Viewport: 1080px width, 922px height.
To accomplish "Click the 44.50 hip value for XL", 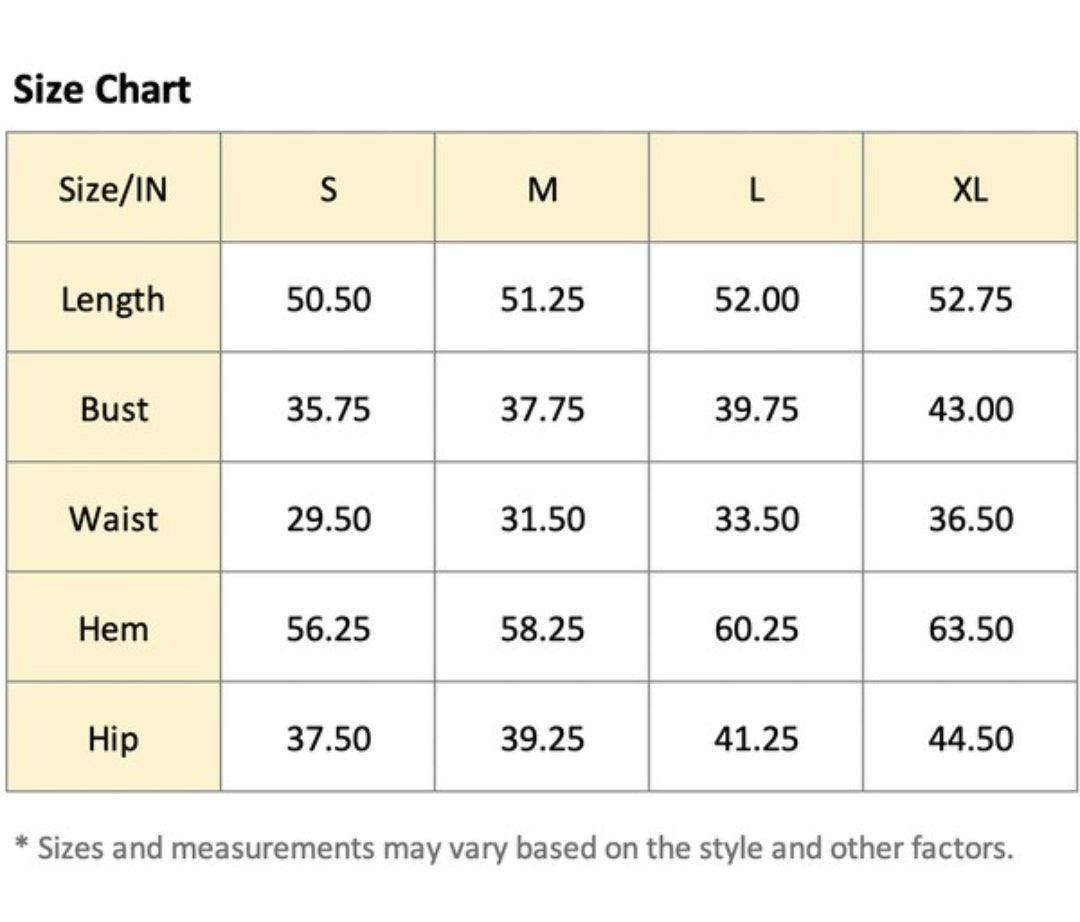I will 970,739.
